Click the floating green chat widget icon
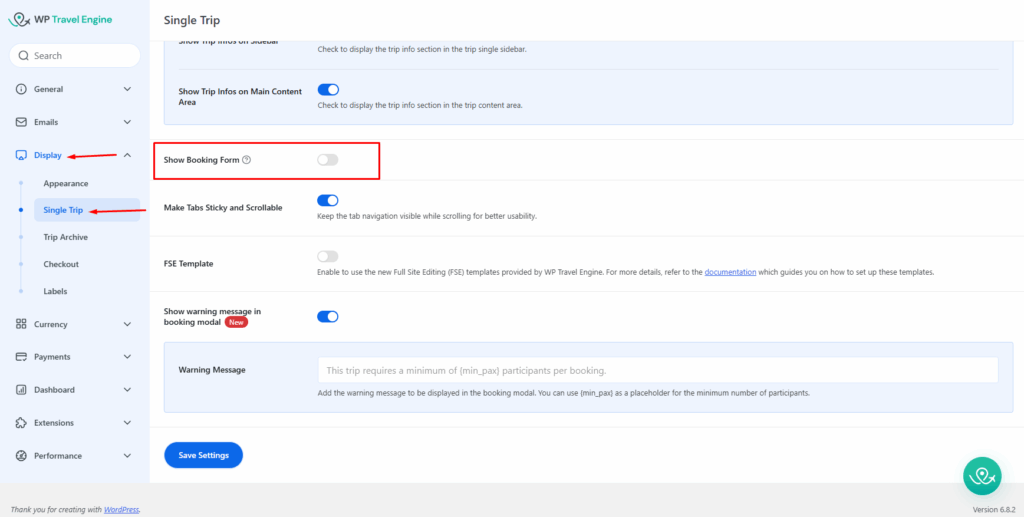 pyautogui.click(x=982, y=476)
